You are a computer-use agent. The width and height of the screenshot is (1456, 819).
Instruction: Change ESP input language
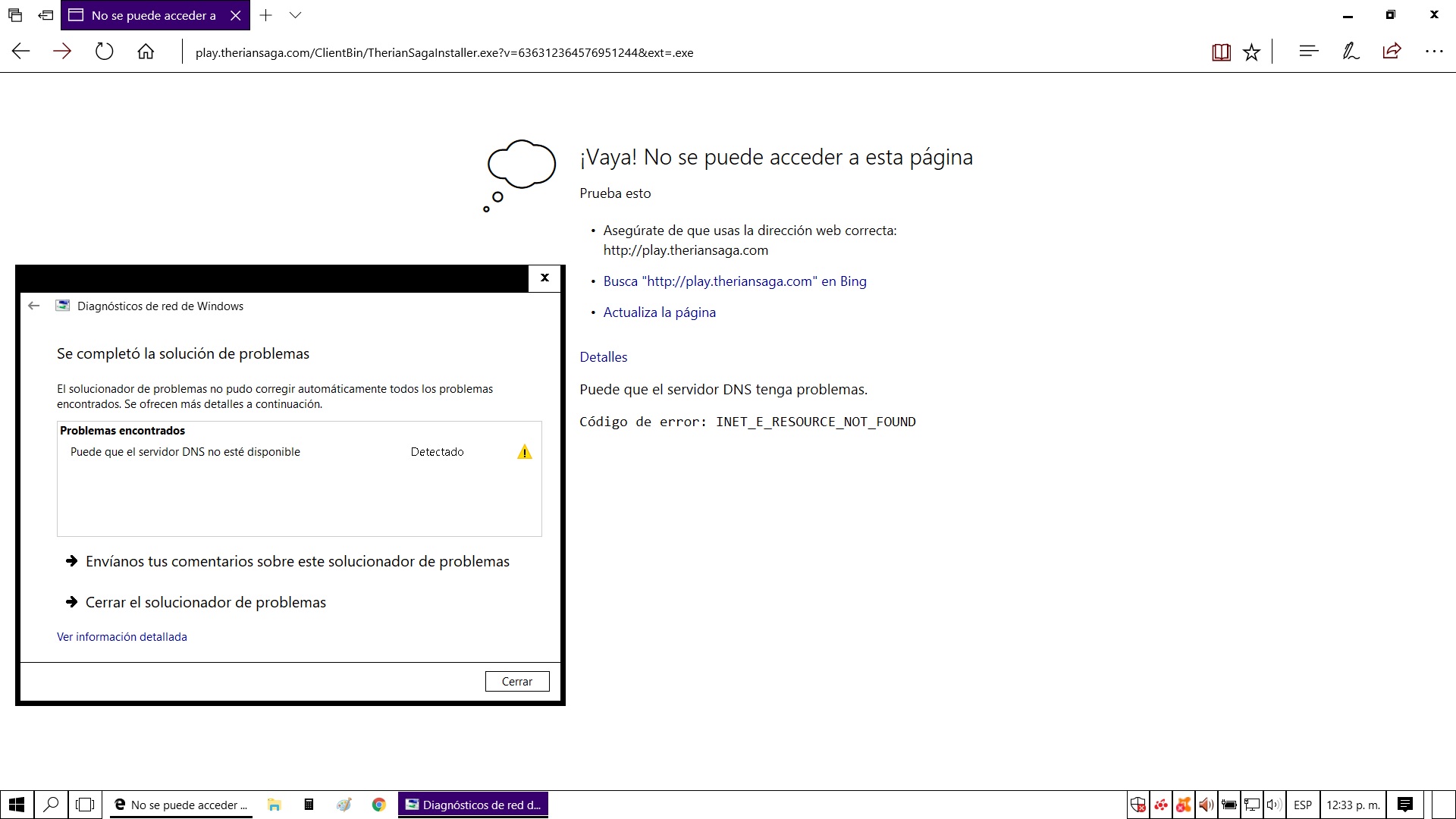click(x=1303, y=805)
